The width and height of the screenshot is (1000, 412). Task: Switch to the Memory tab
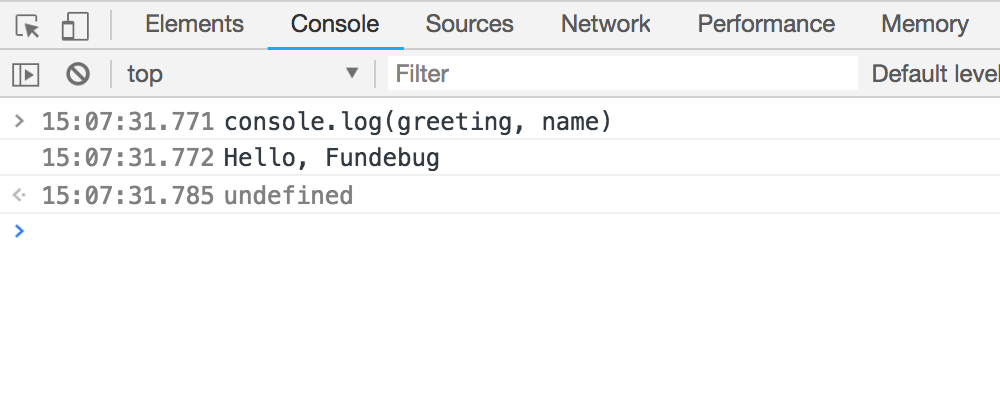pyautogui.click(x=924, y=24)
